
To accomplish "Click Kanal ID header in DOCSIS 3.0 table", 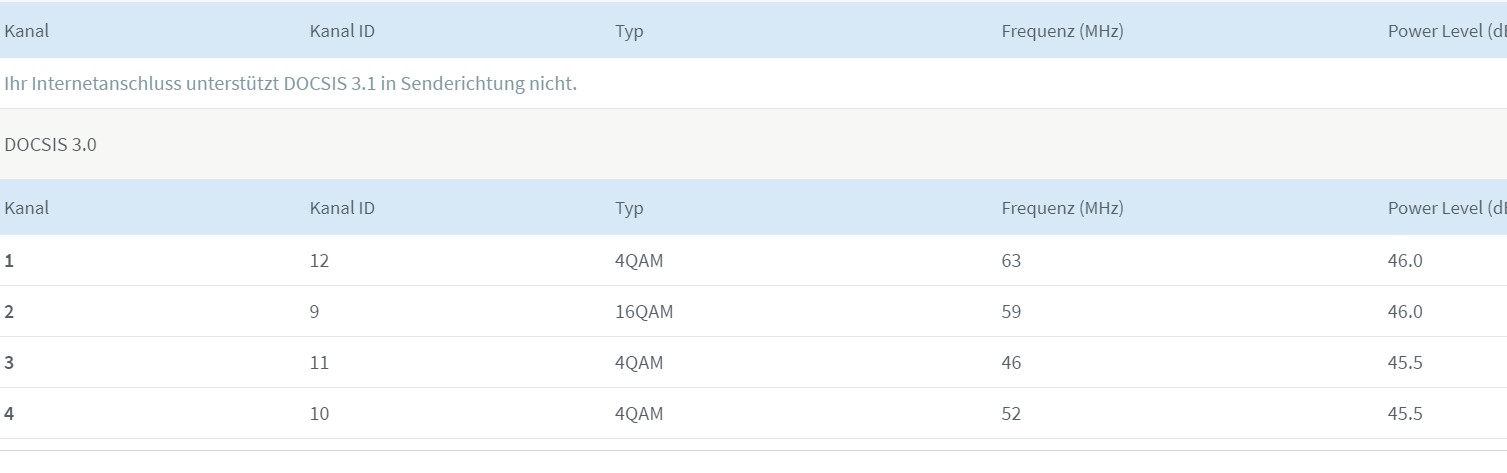I will (x=343, y=208).
